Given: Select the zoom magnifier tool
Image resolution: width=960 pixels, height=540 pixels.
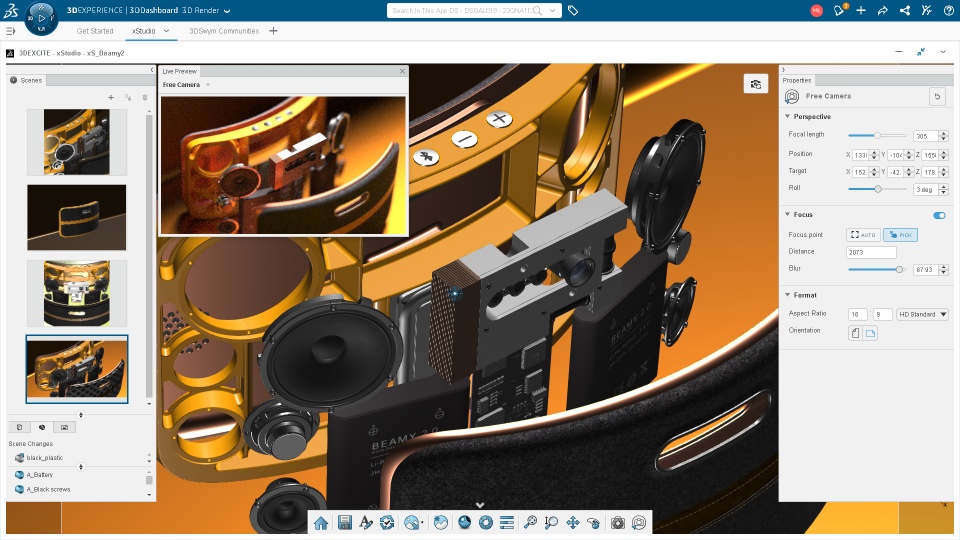Looking at the screenshot, I should (530, 522).
